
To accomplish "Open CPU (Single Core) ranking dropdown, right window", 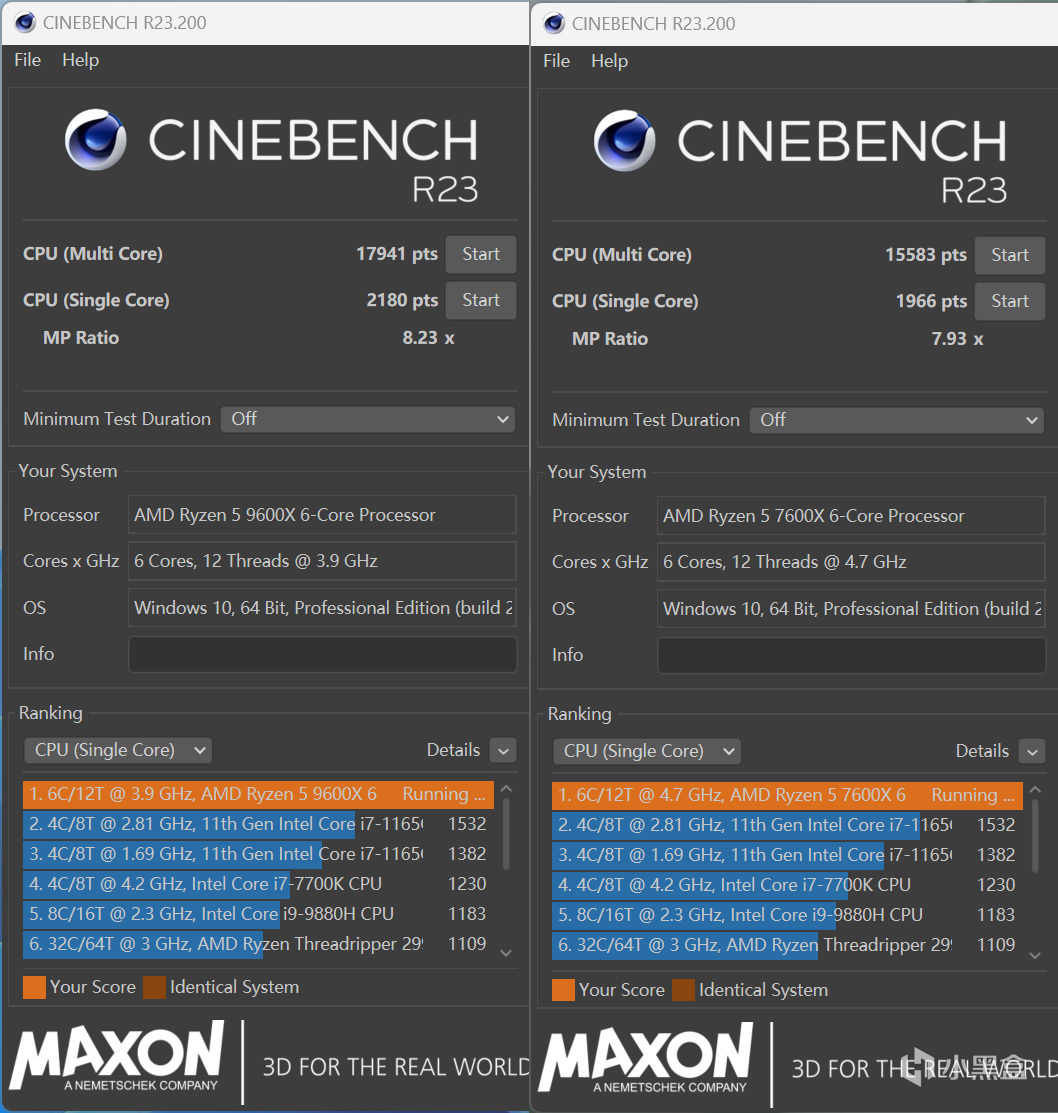I will coord(647,751).
